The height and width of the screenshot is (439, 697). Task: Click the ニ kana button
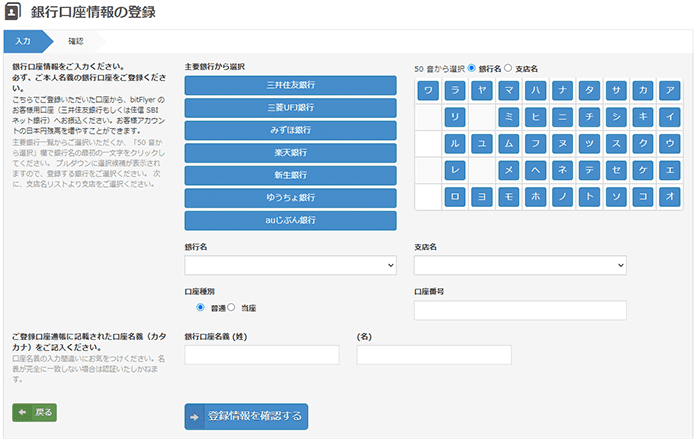pyautogui.click(x=563, y=117)
